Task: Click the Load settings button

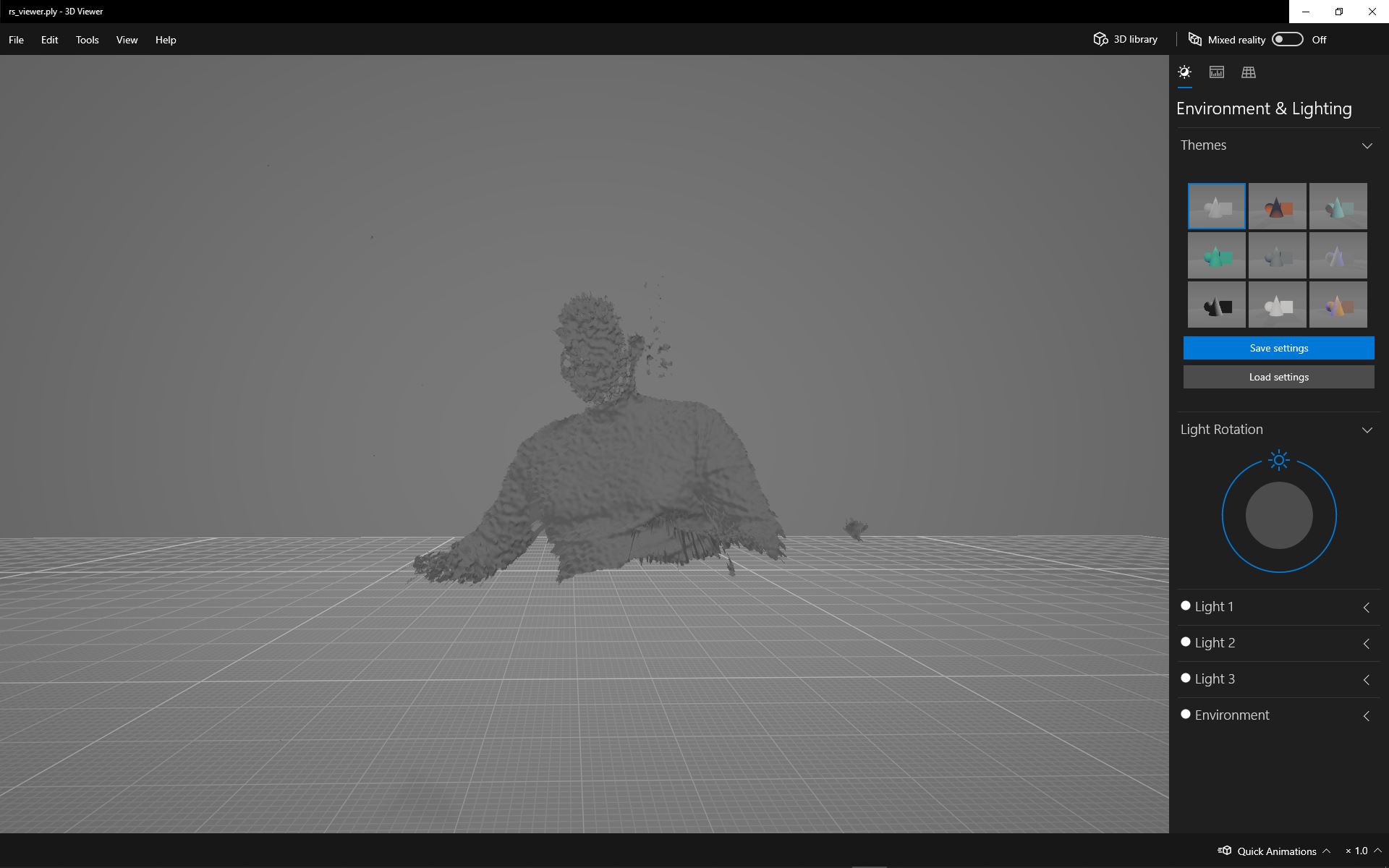Action: tap(1278, 376)
